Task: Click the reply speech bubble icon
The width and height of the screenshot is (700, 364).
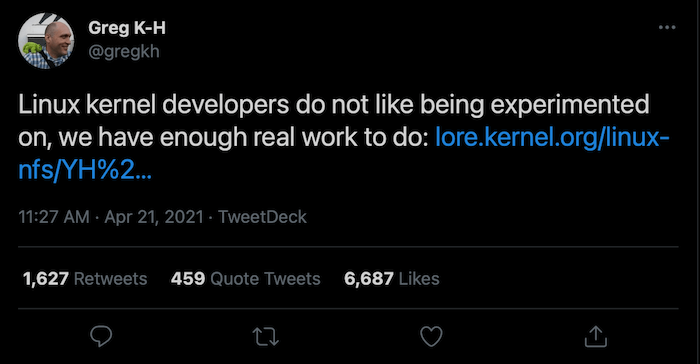Action: pyautogui.click(x=101, y=336)
